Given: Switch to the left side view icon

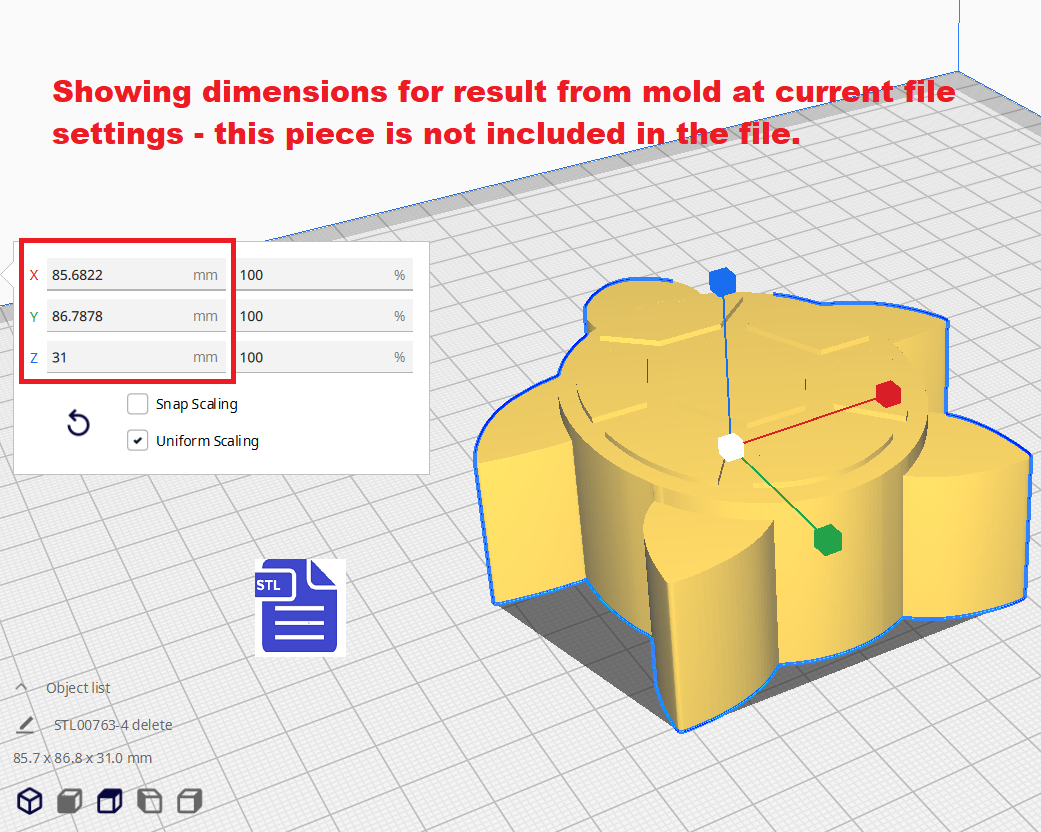Looking at the screenshot, I should point(149,801).
